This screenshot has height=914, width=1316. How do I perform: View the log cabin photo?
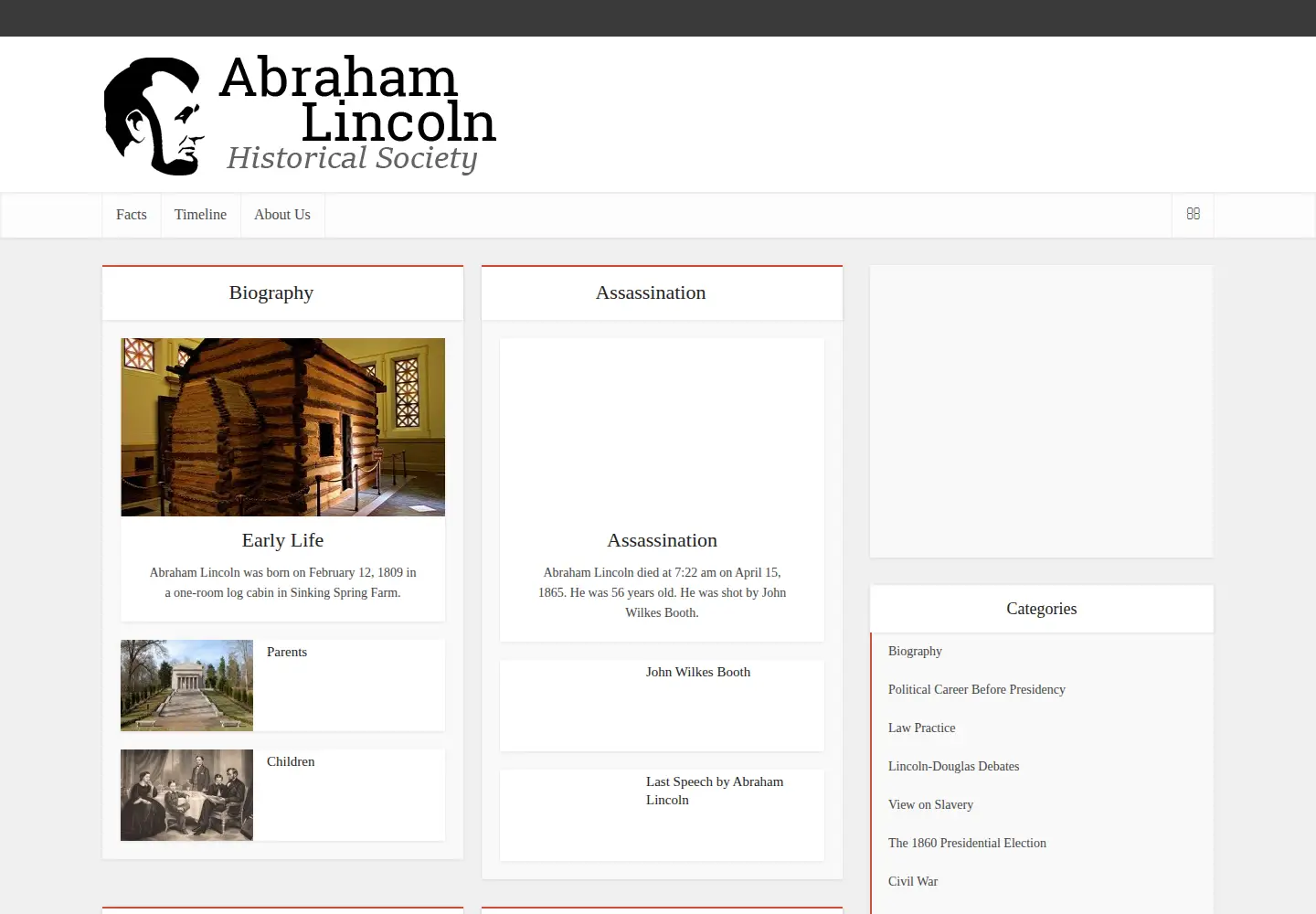282,427
